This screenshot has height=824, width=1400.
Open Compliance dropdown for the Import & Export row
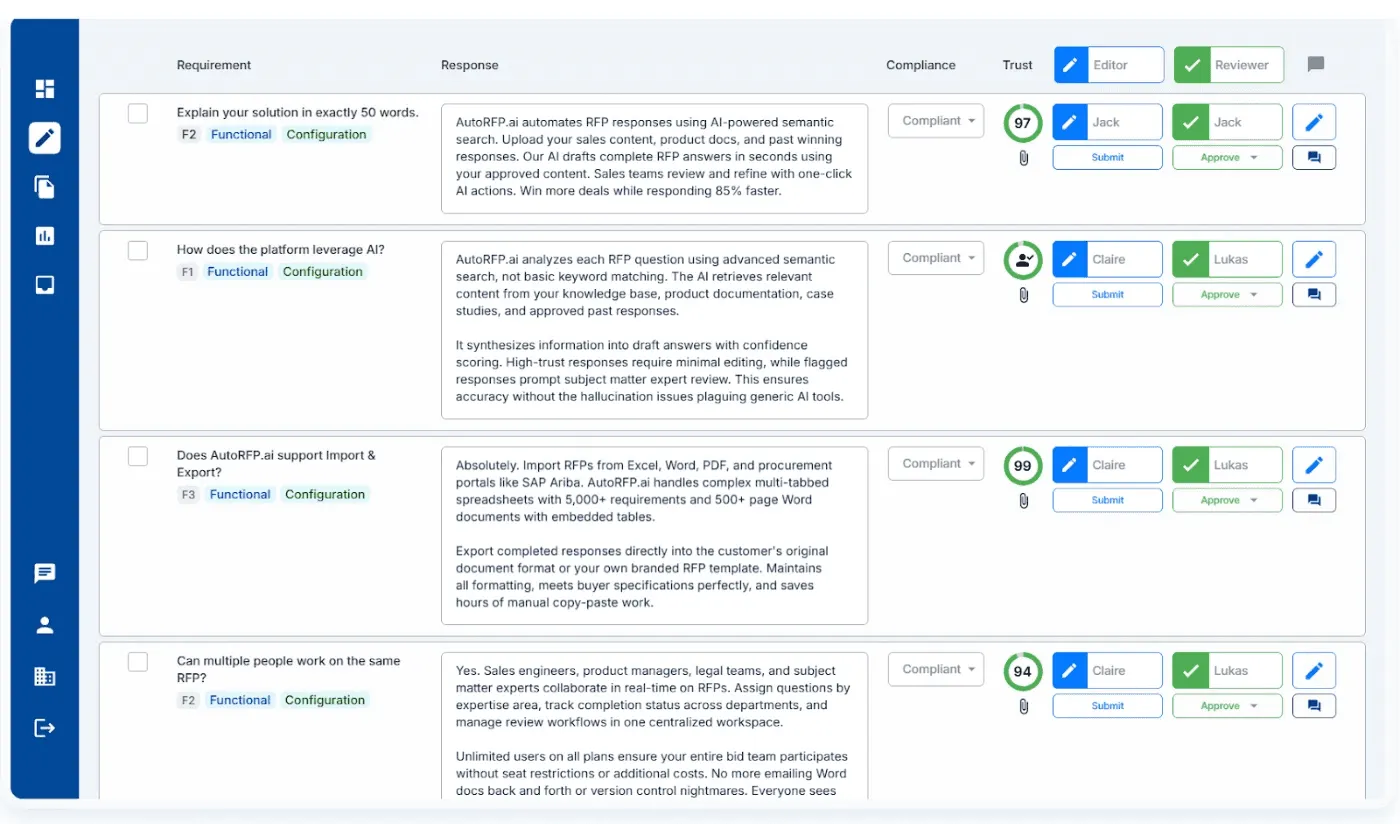pyautogui.click(x=936, y=464)
